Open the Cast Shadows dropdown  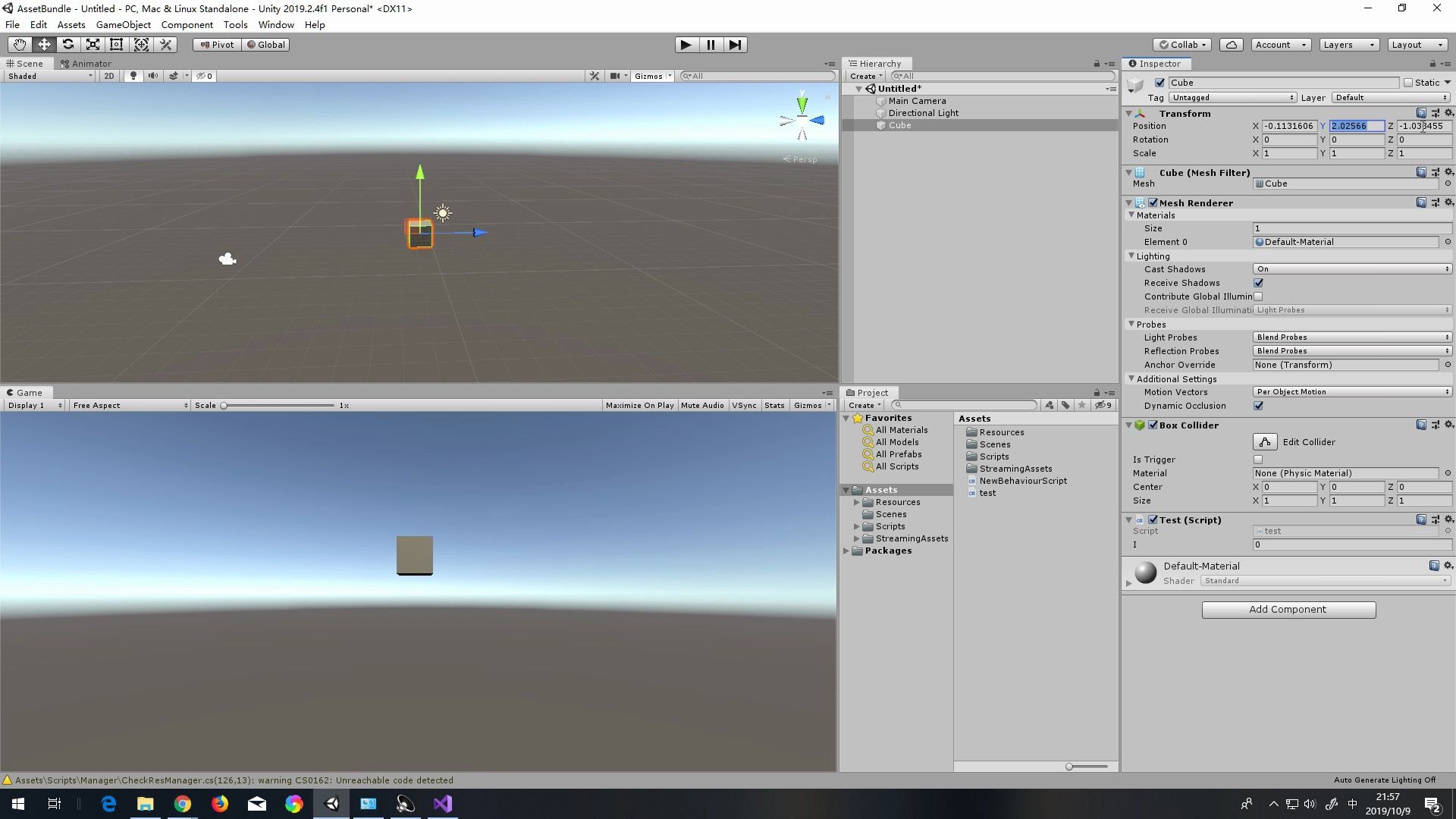coord(1352,269)
